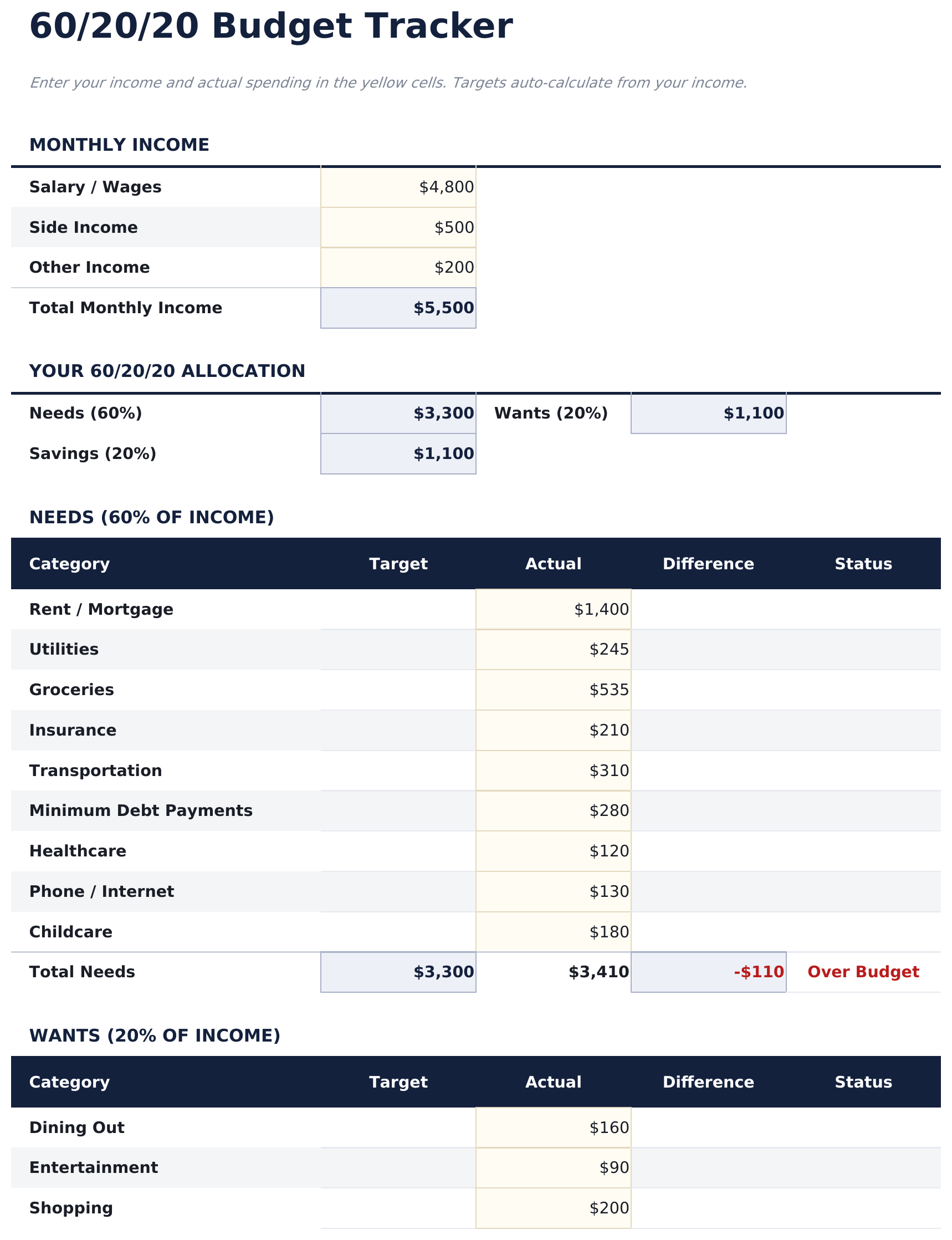Click the Insurance actual $210 cell
Viewport: 952px width, 1240px height.
click(x=553, y=730)
